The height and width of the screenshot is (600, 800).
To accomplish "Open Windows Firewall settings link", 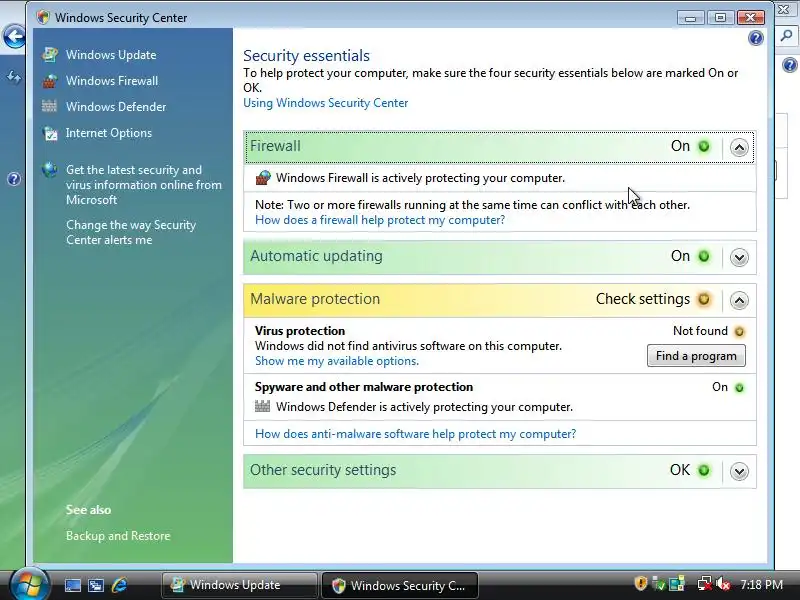I will 112,81.
